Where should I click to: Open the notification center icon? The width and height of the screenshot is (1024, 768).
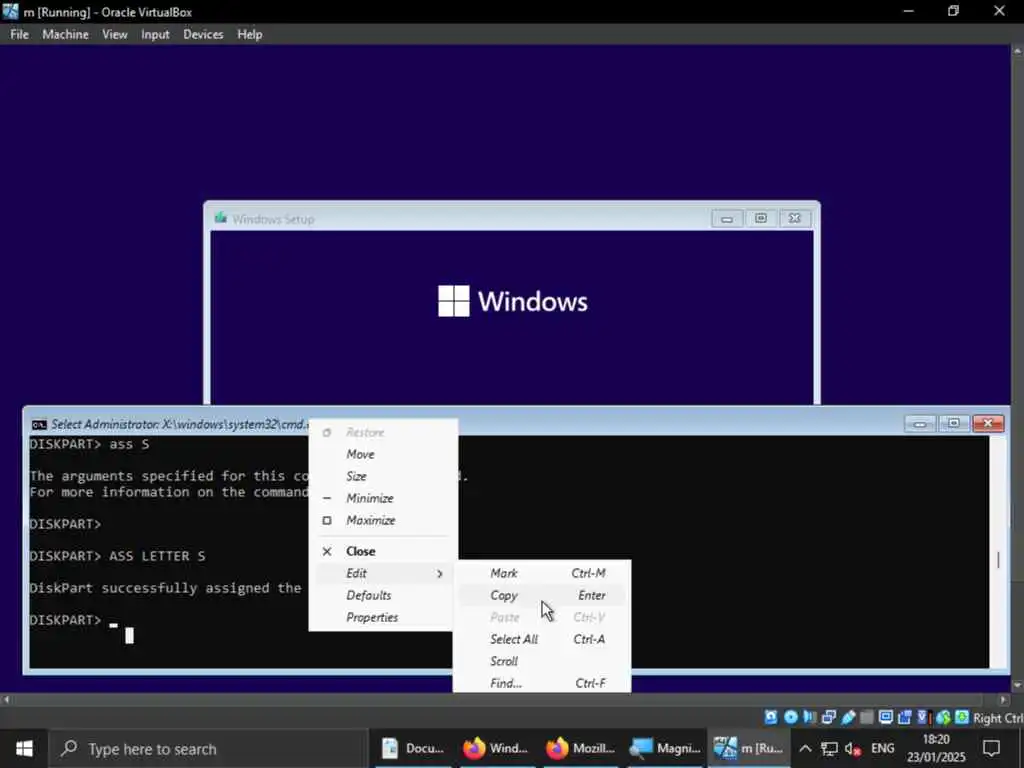[x=991, y=748]
